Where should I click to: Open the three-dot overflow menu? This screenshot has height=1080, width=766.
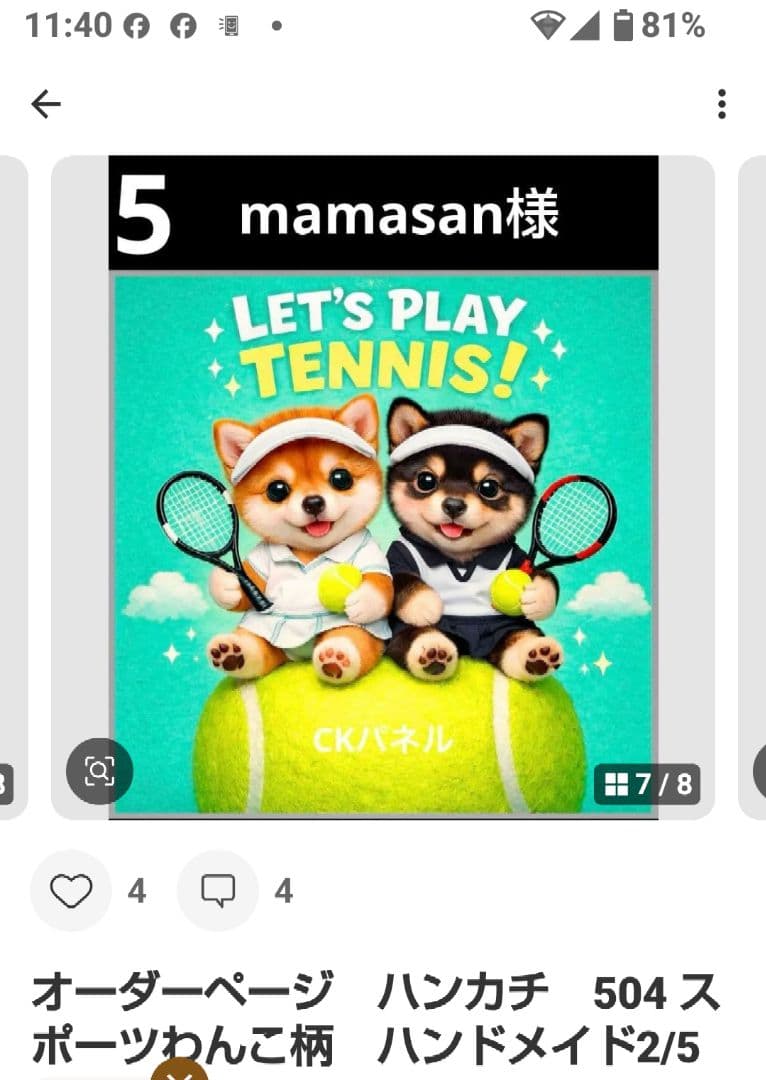(x=721, y=105)
